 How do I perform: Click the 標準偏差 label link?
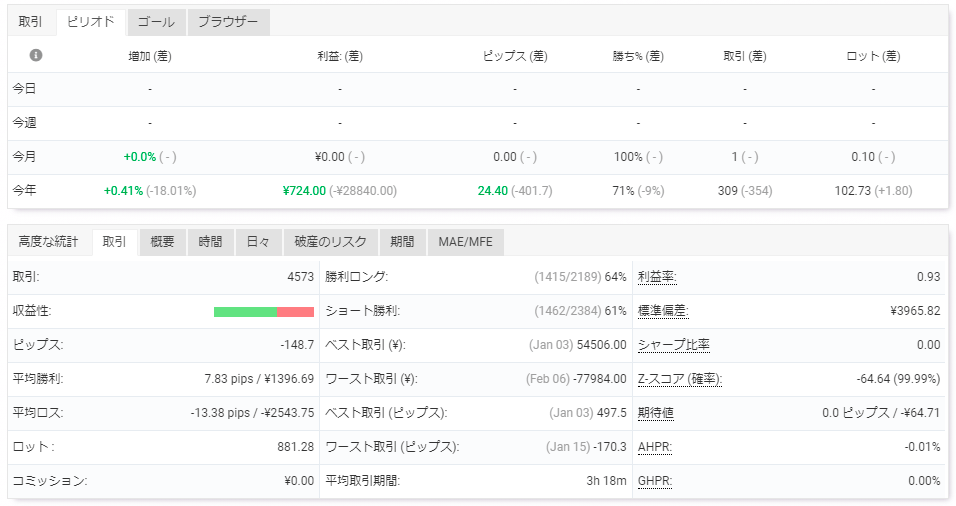coord(663,311)
